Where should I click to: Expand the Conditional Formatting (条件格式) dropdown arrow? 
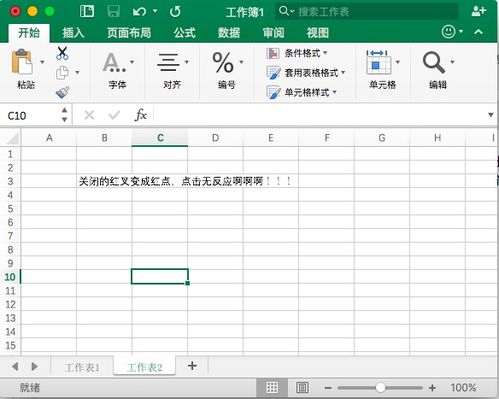(325, 53)
